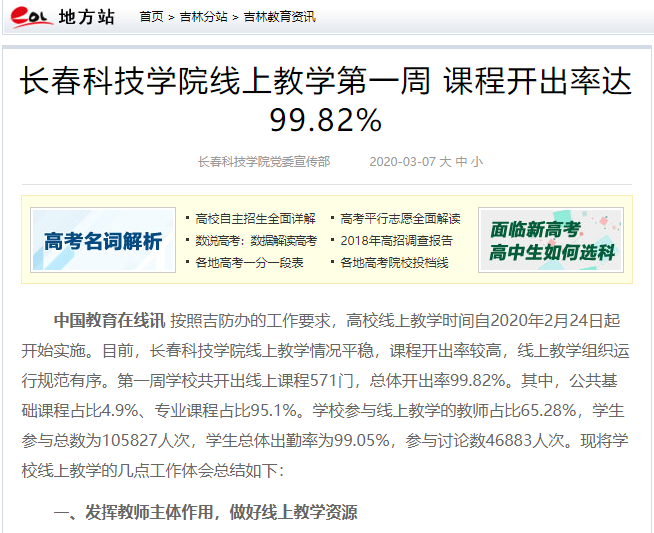Open 高校自主招生全面详解 link

[x=255, y=218]
